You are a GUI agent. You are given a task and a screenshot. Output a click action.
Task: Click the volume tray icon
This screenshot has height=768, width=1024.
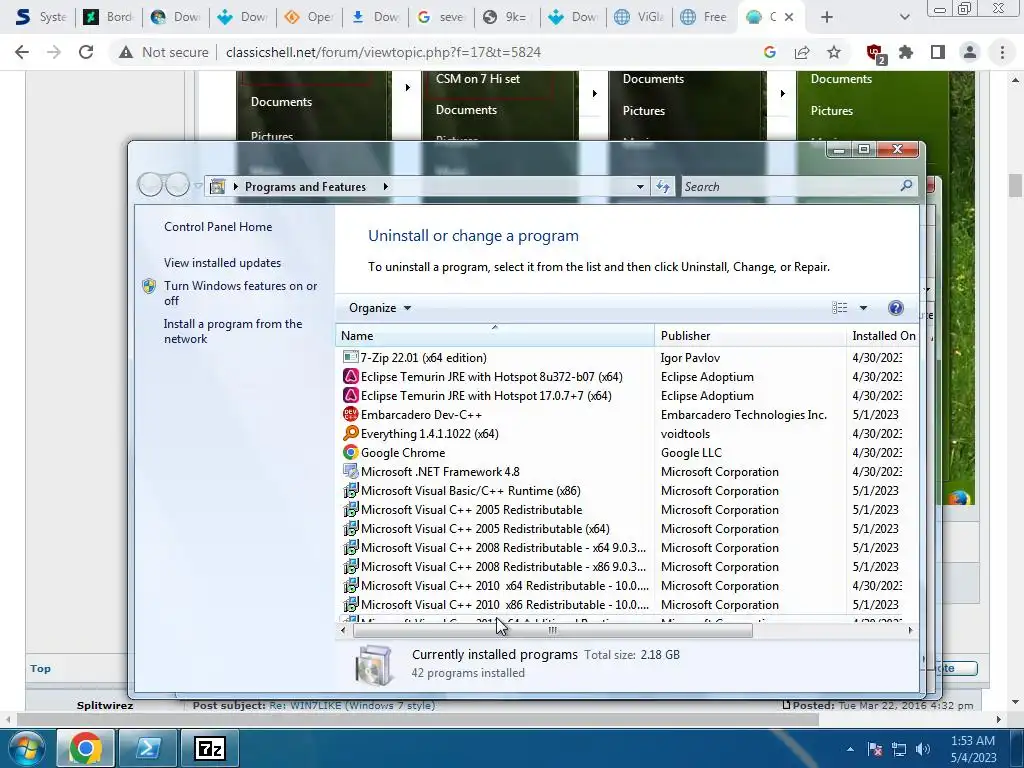[923, 749]
